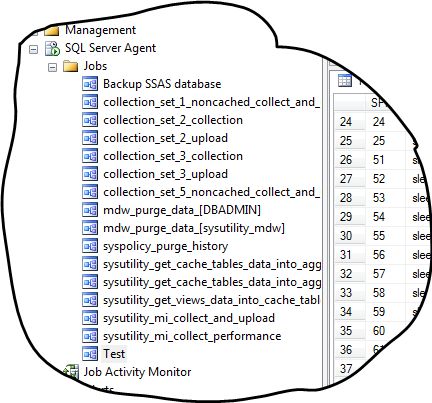Select the Backup SSAS database job
This screenshot has width=432, height=403.
162,84
